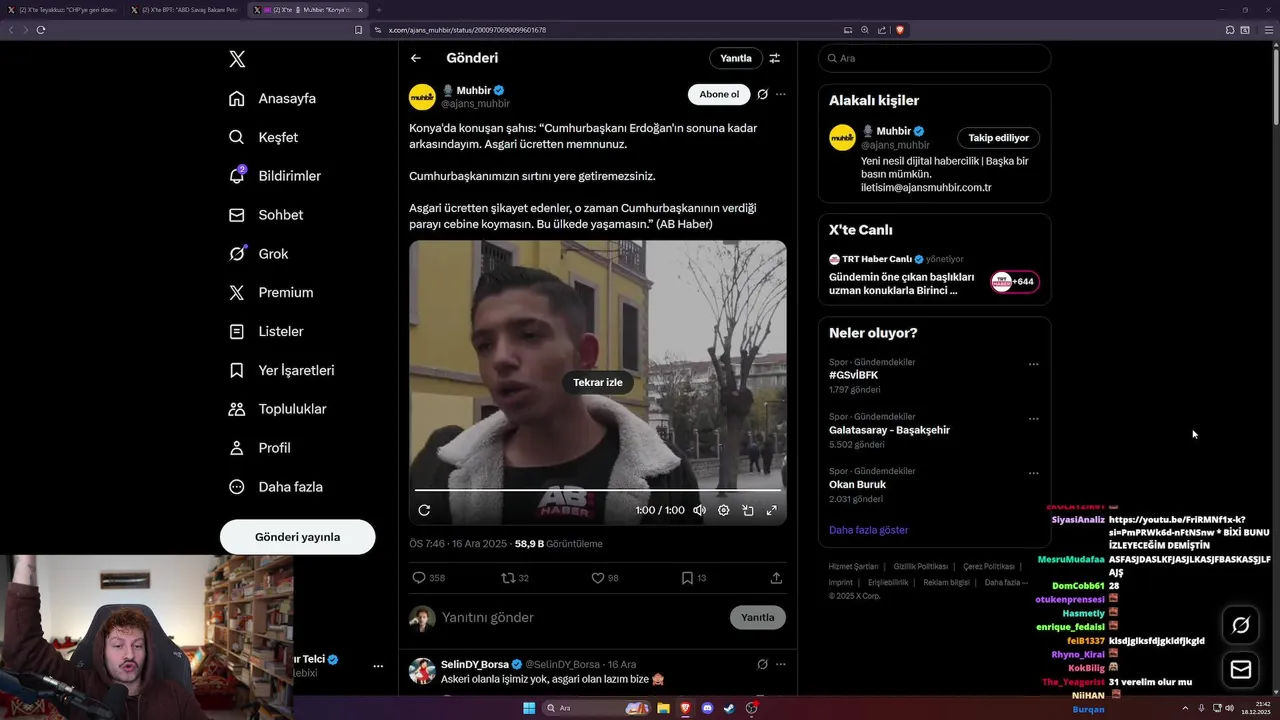Image resolution: width=1280 pixels, height=720 pixels.
Task: Open Discord from the taskbar
Action: pyautogui.click(x=708, y=708)
